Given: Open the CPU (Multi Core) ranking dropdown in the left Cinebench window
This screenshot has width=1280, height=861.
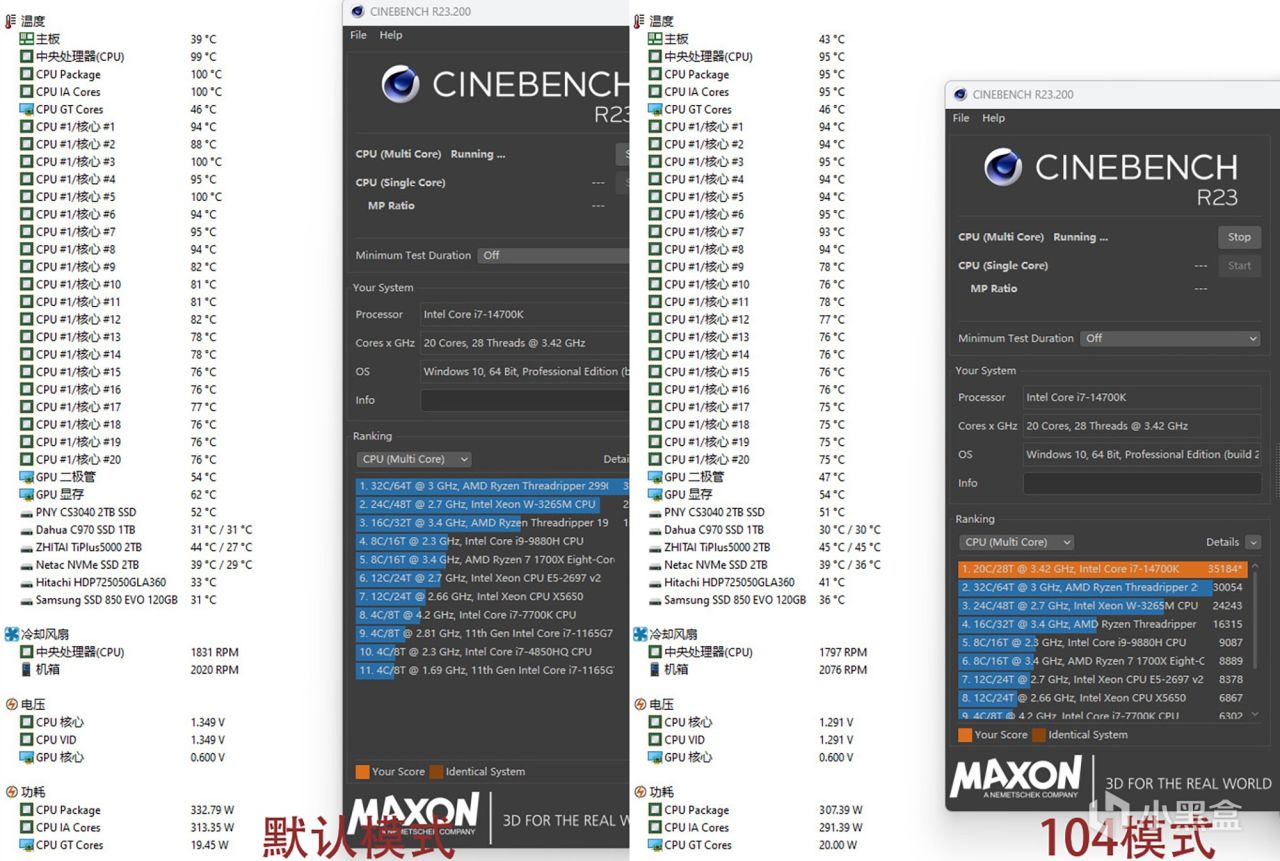Looking at the screenshot, I should click(x=414, y=459).
